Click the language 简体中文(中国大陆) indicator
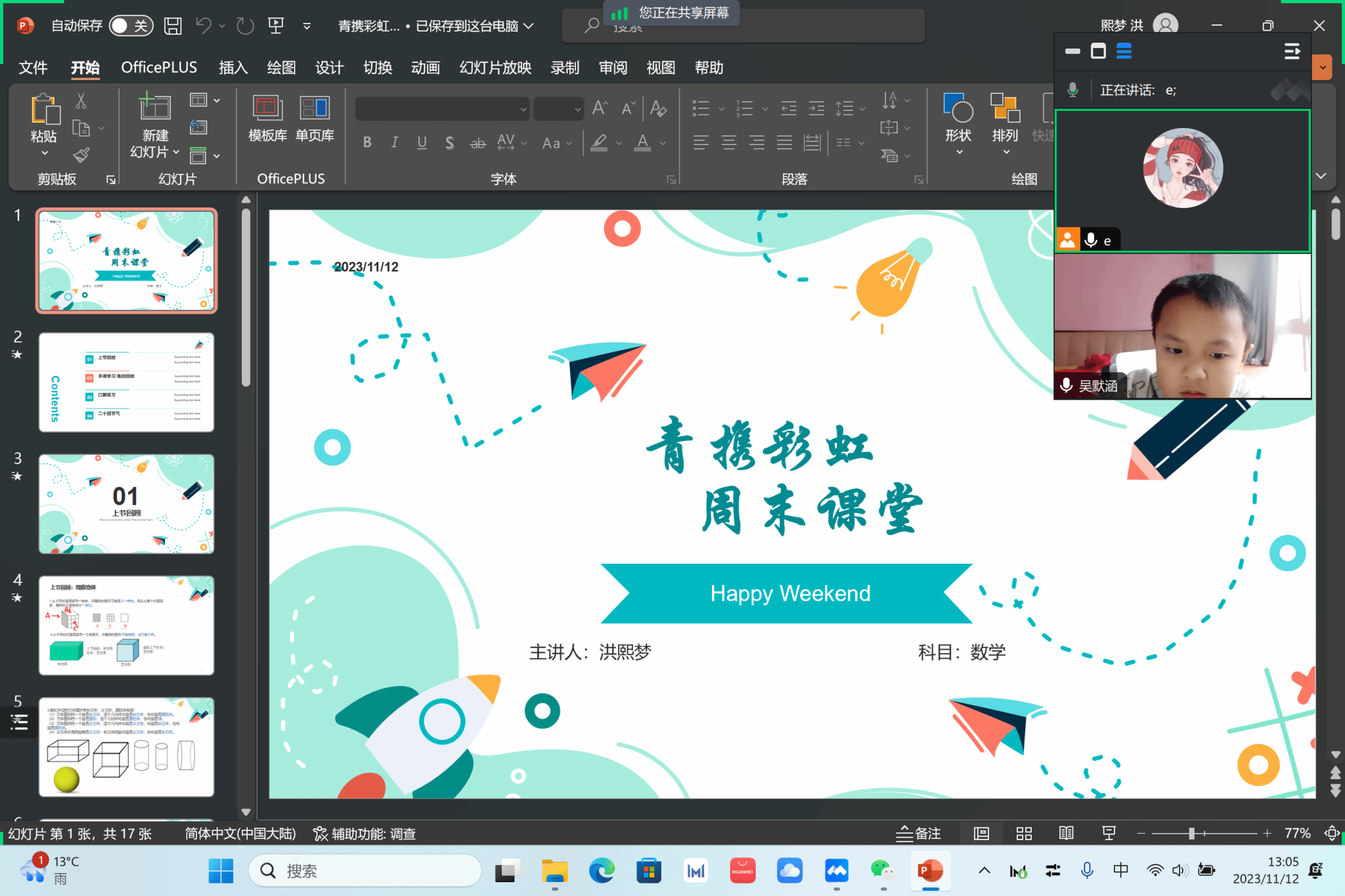Screen dimensions: 1345x896 point(240,834)
